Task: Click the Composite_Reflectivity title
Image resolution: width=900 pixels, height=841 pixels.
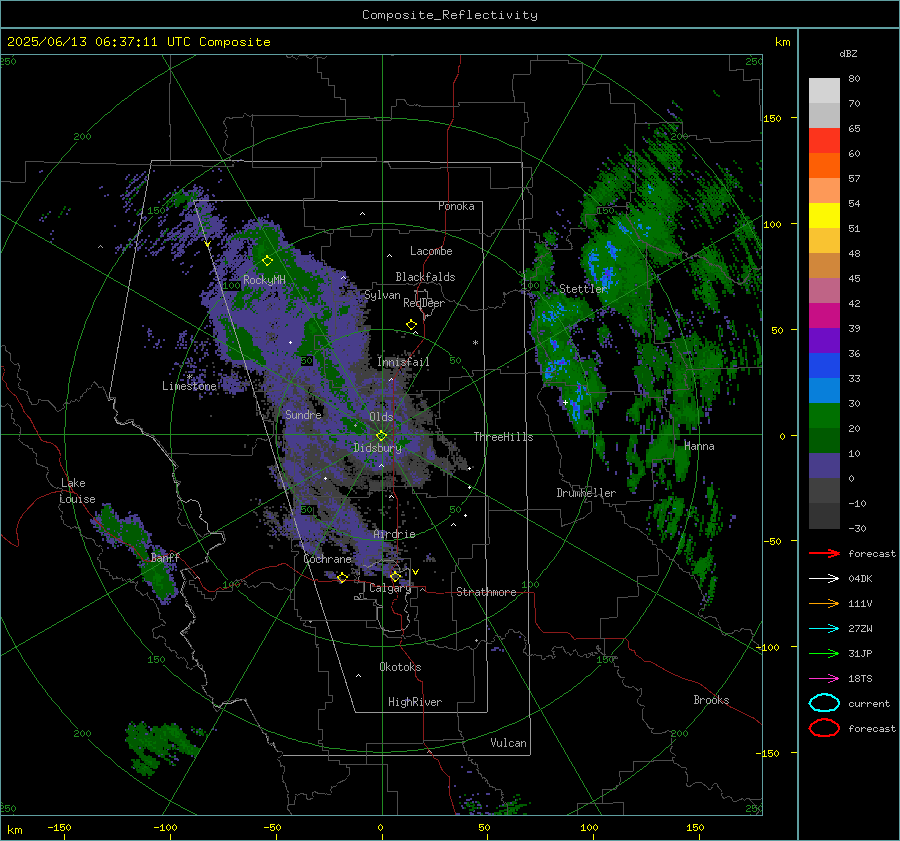Action: click(450, 15)
